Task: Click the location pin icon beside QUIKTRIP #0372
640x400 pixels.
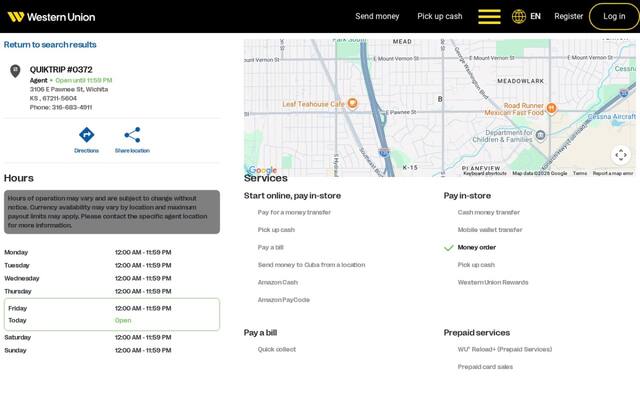Action: [x=15, y=71]
